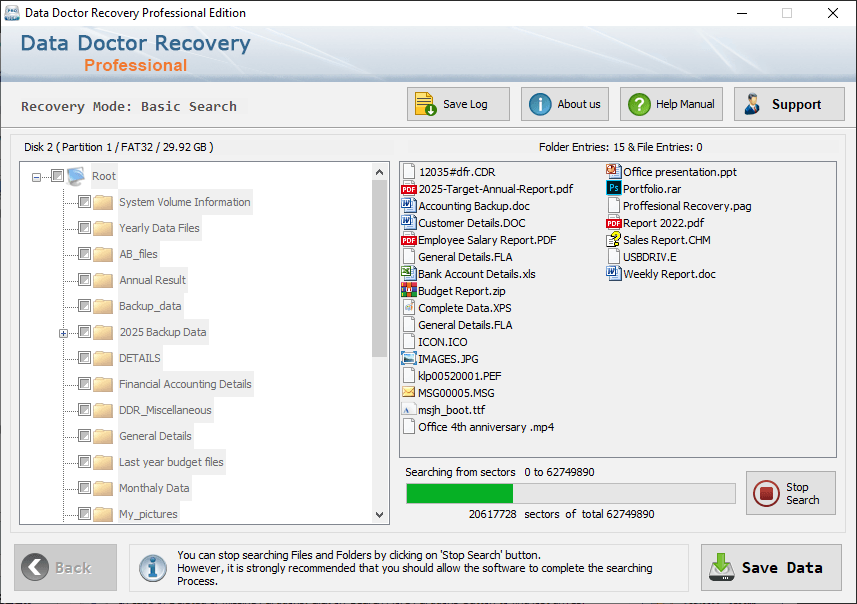Click the folder icon of Yearly Data Files
The height and width of the screenshot is (604, 857).
(103, 228)
